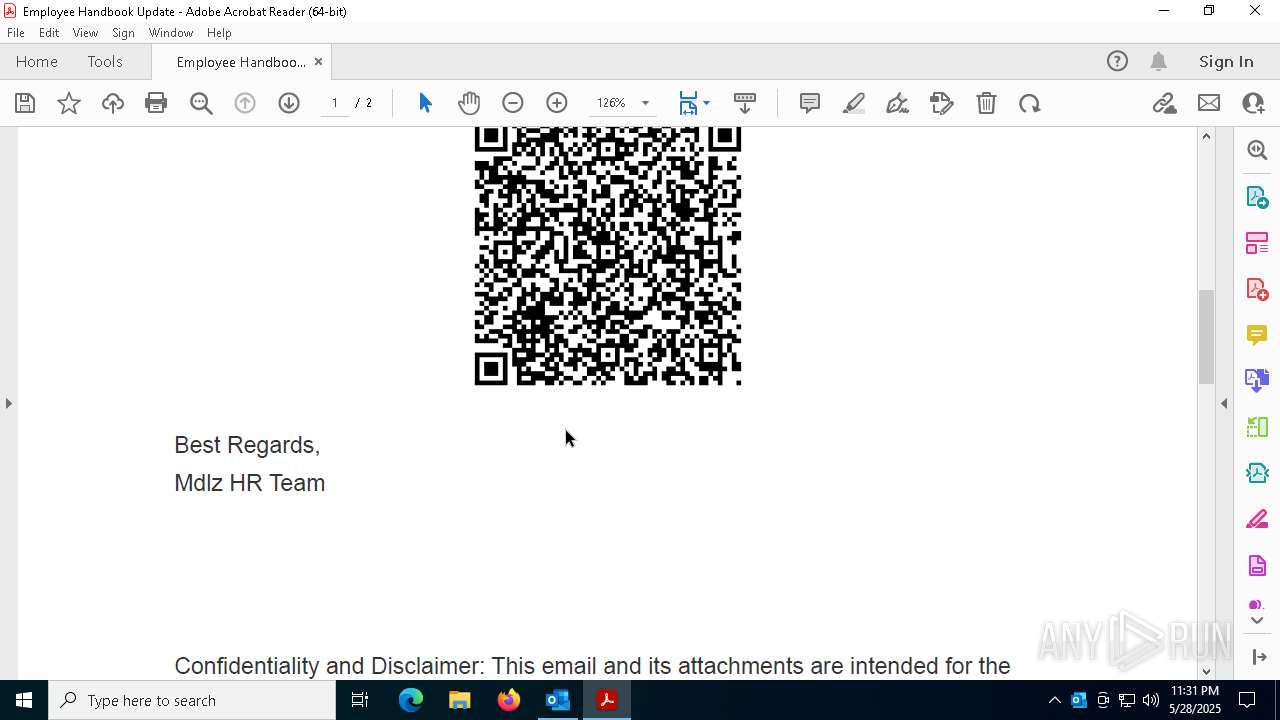Rotate the page using the rotate icon
This screenshot has width=1280, height=720.
tap(1030, 103)
